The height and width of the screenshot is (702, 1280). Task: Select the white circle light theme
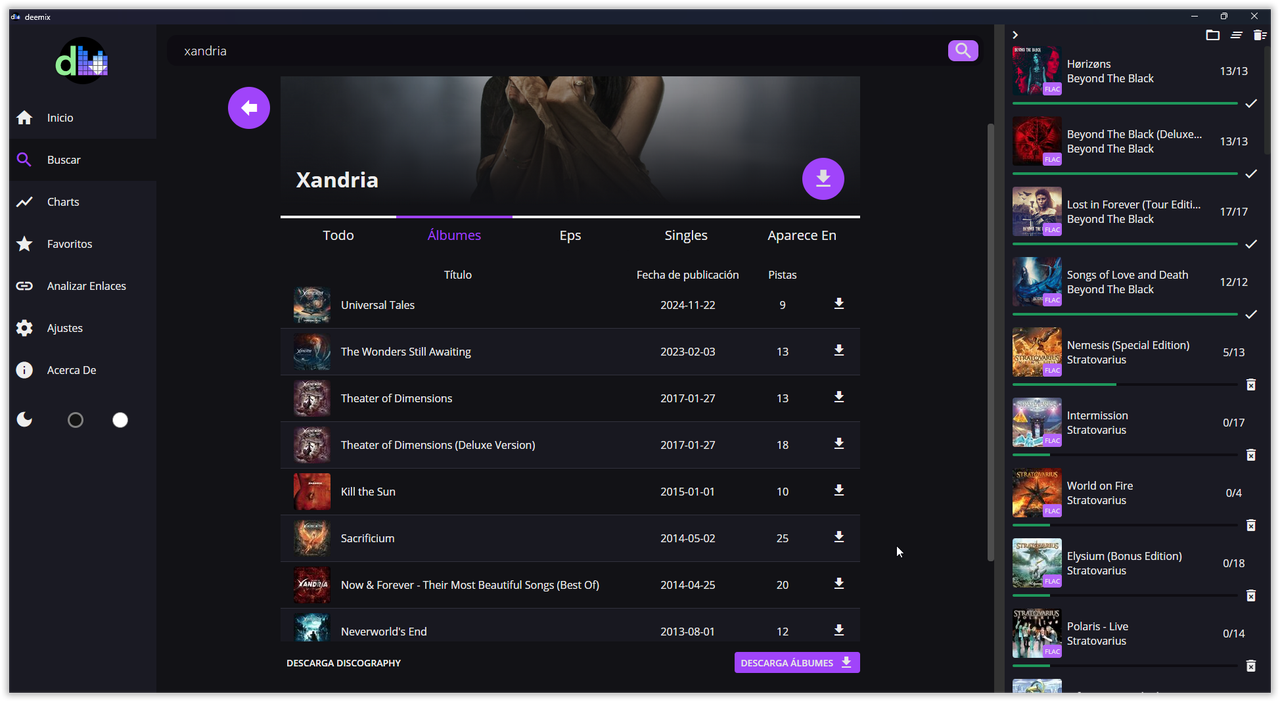pyautogui.click(x=120, y=420)
